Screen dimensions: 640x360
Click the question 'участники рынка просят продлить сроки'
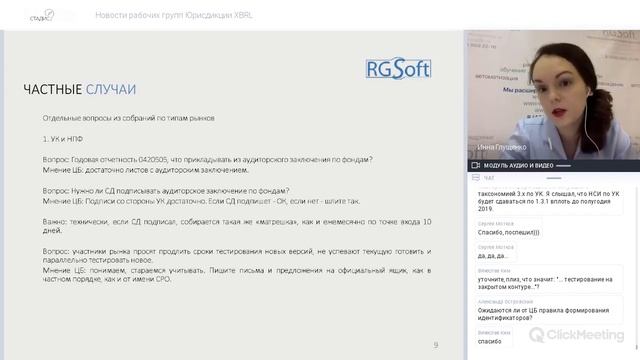tap(237, 256)
